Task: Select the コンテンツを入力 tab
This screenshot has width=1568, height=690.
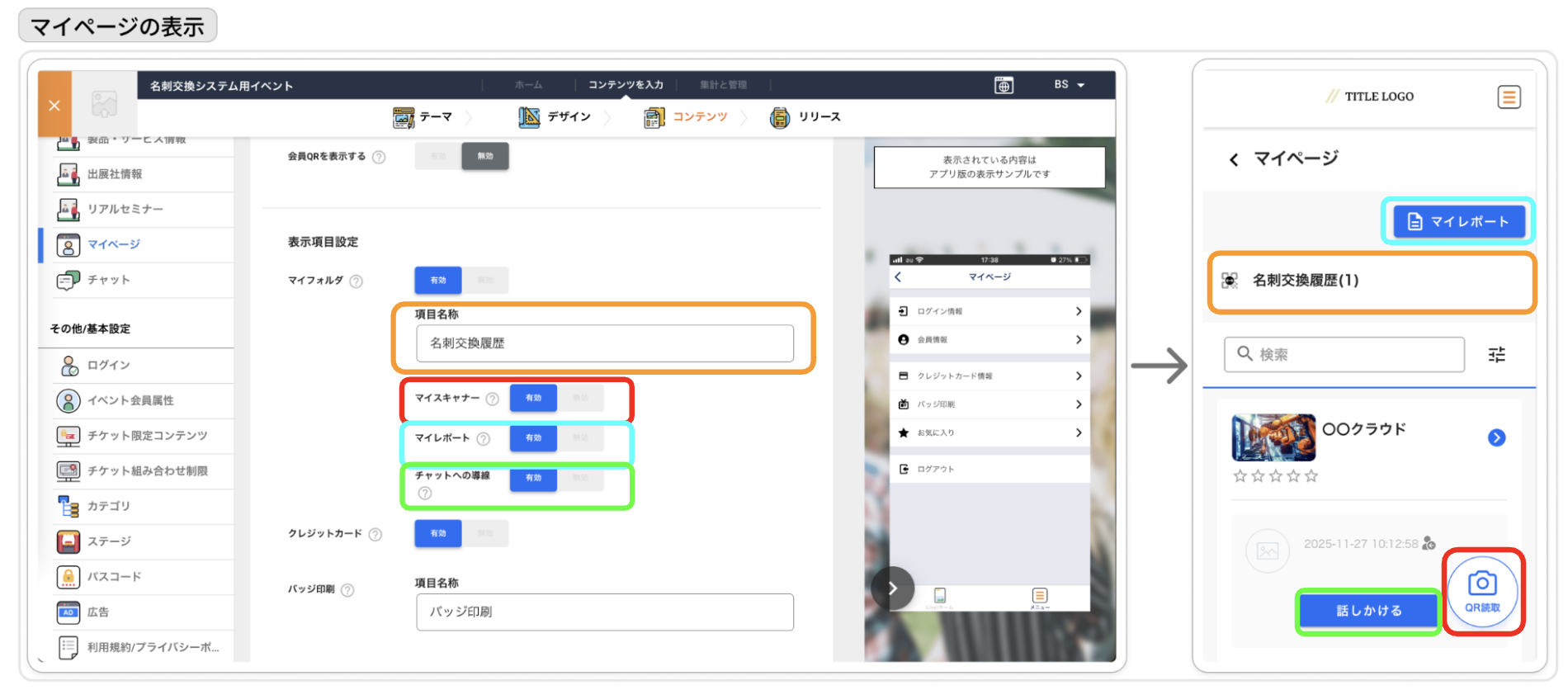Action: pyautogui.click(x=626, y=85)
